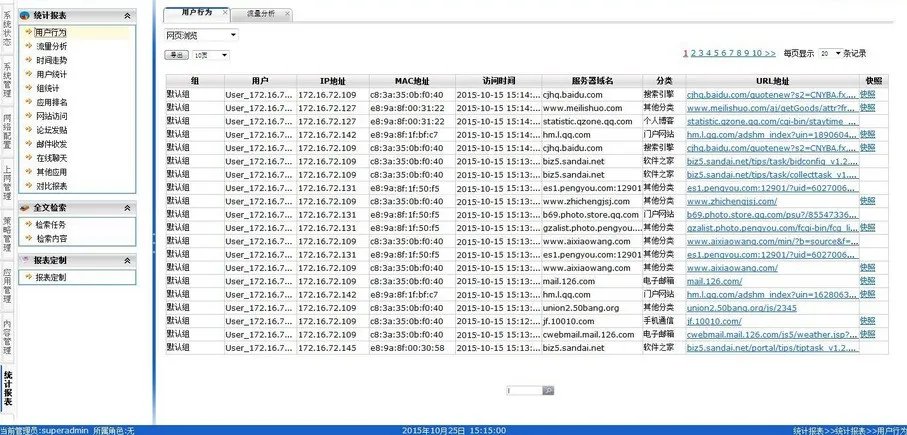Viewport: 907px width, 435px height.
Task: Open 检索任务 under 全文检索
Action: [51, 224]
